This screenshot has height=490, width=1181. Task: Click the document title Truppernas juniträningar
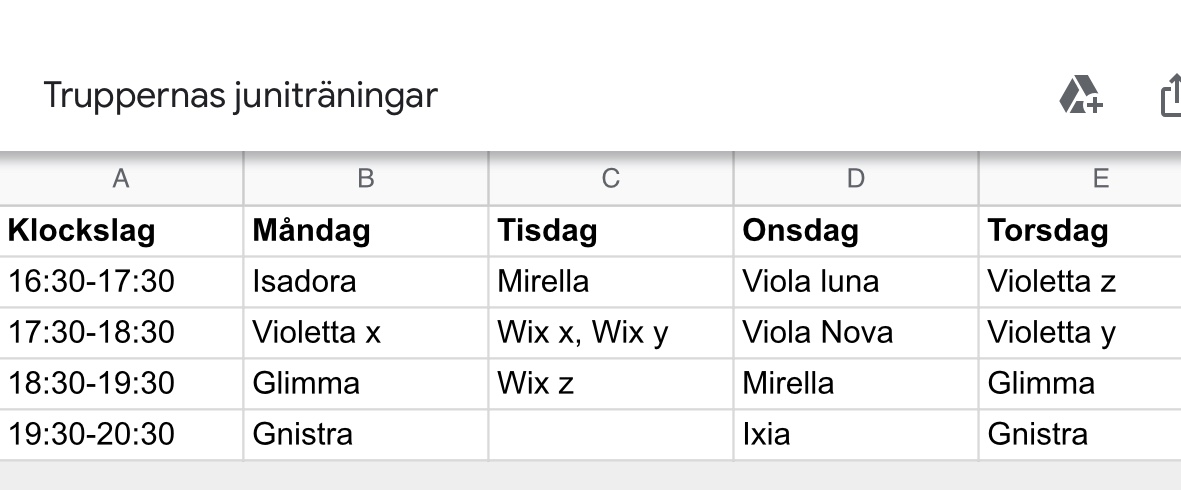click(x=240, y=96)
